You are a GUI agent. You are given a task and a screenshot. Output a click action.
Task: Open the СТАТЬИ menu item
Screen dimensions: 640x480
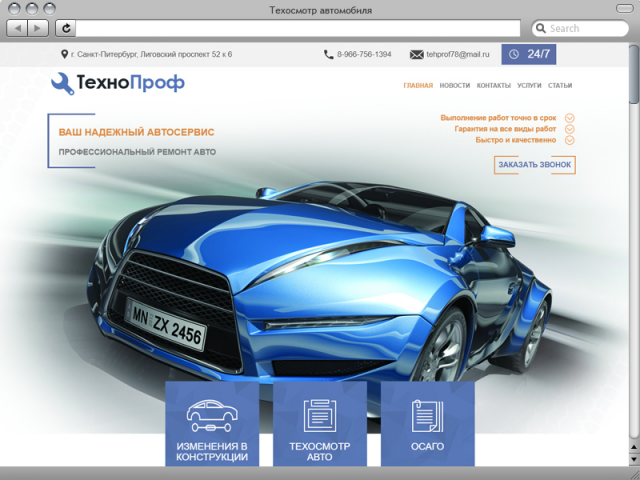click(x=560, y=85)
